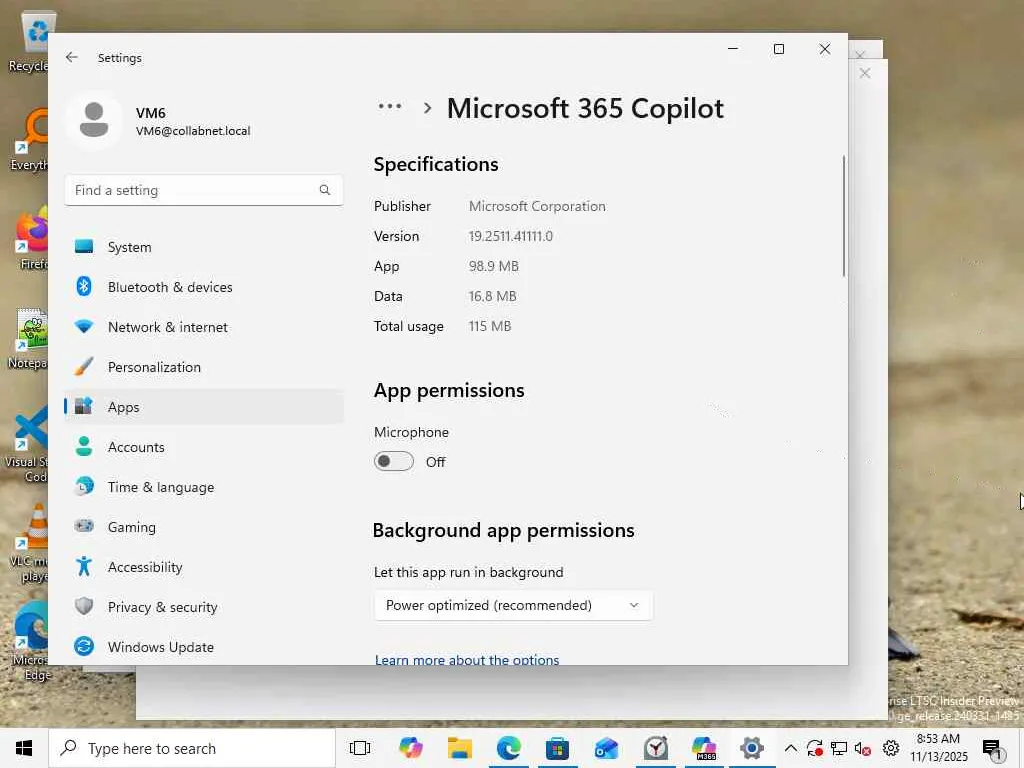Select the Apps category

[x=204, y=407]
